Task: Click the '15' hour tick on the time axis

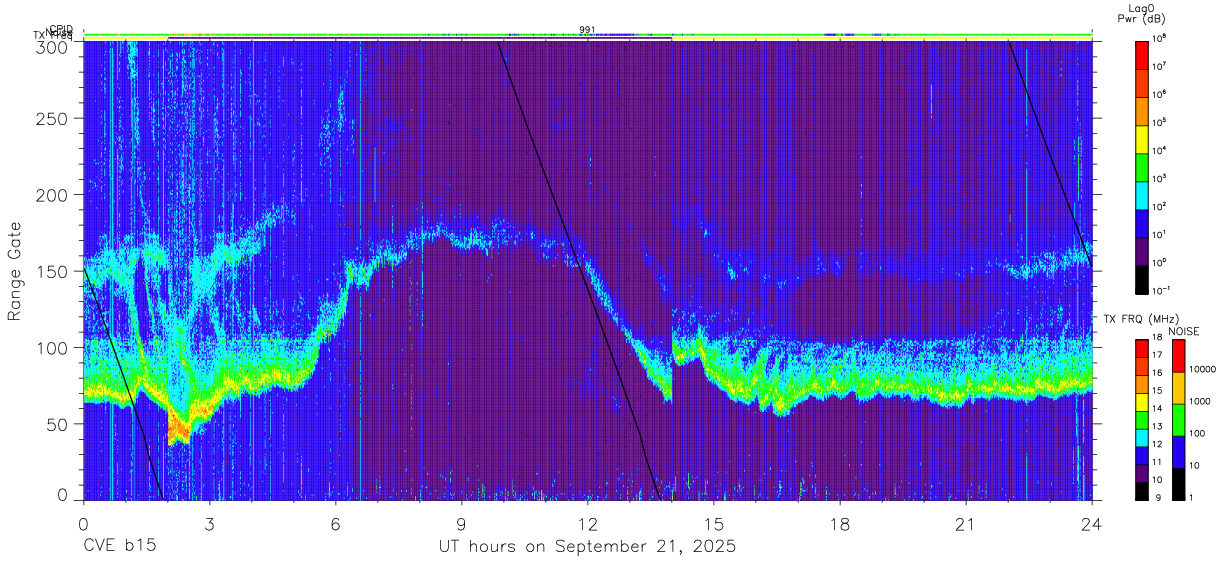Action: coord(714,523)
